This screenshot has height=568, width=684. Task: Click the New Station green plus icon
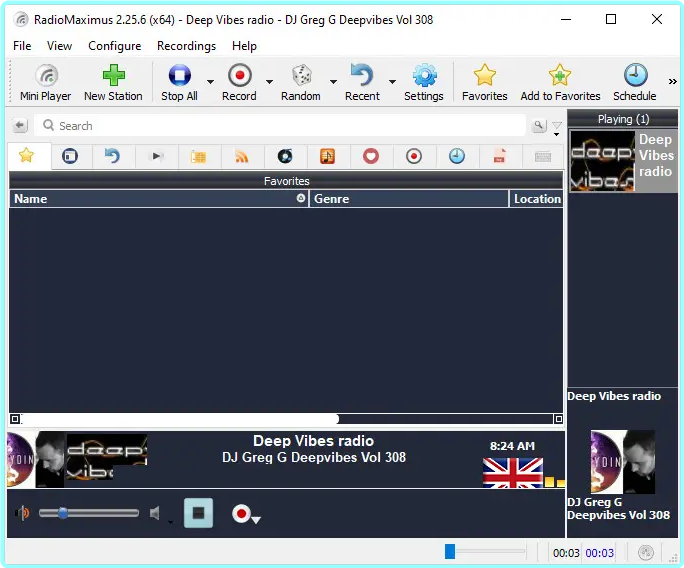pos(113,82)
